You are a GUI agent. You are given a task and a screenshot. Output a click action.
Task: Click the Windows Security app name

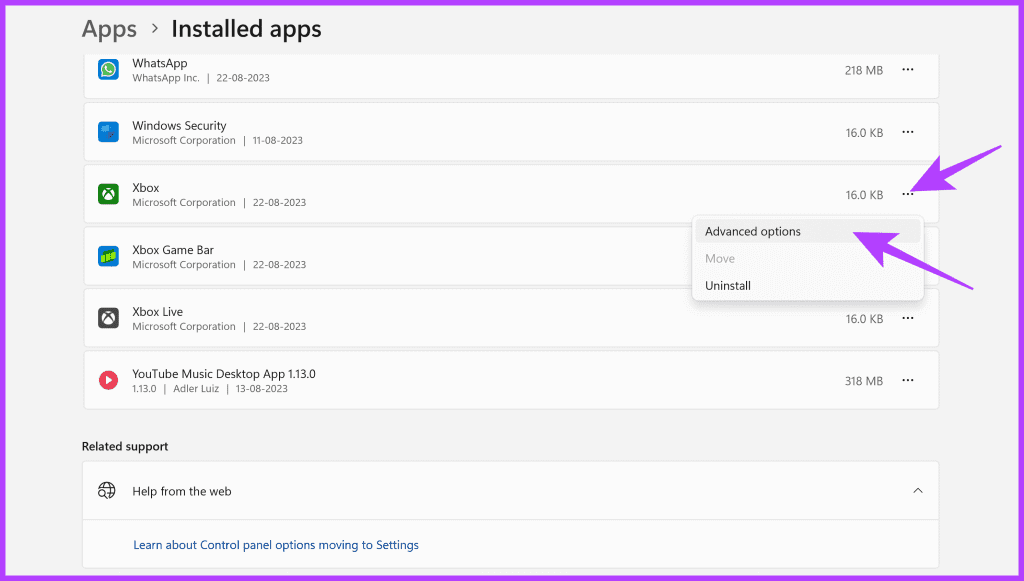click(x=179, y=125)
